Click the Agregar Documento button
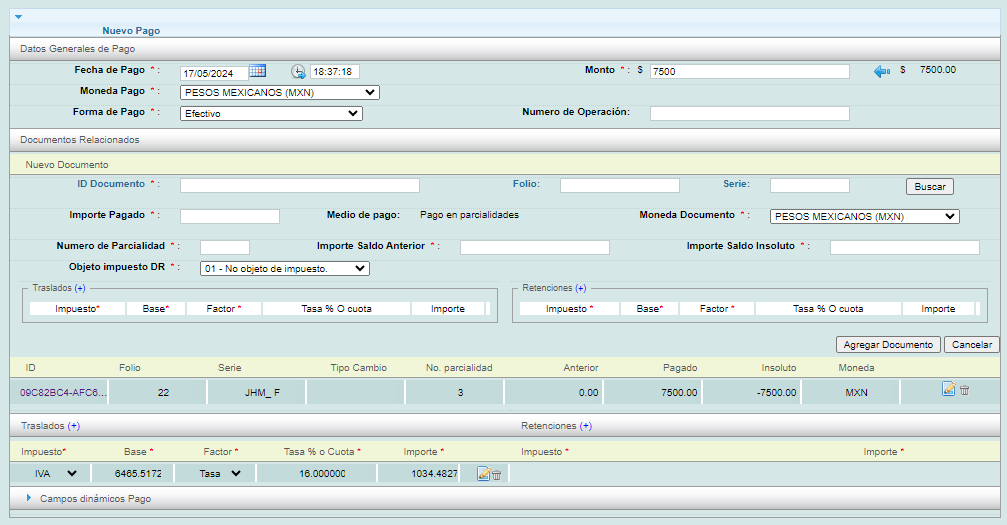The image size is (1007, 525). pos(888,344)
